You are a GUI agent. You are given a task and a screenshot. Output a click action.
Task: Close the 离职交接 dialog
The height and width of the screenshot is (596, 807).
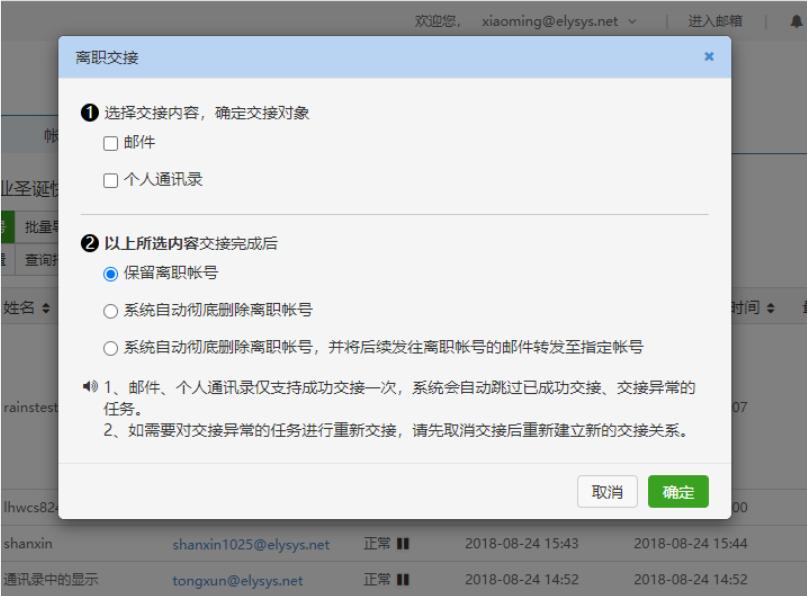710,56
